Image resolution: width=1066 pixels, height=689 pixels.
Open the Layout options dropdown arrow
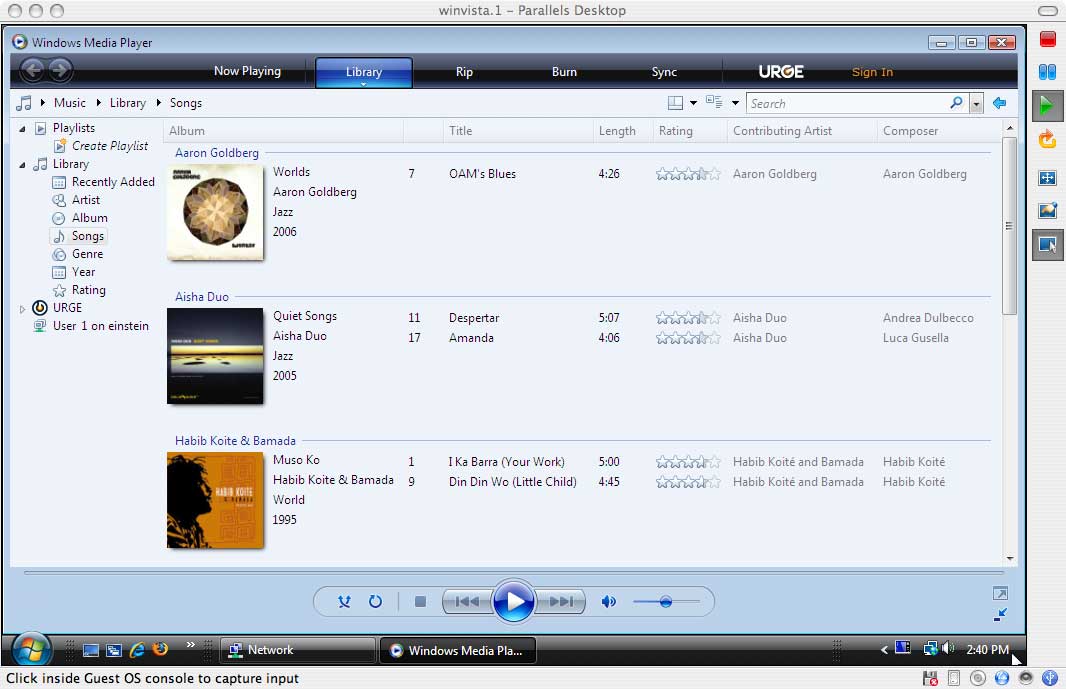693,103
